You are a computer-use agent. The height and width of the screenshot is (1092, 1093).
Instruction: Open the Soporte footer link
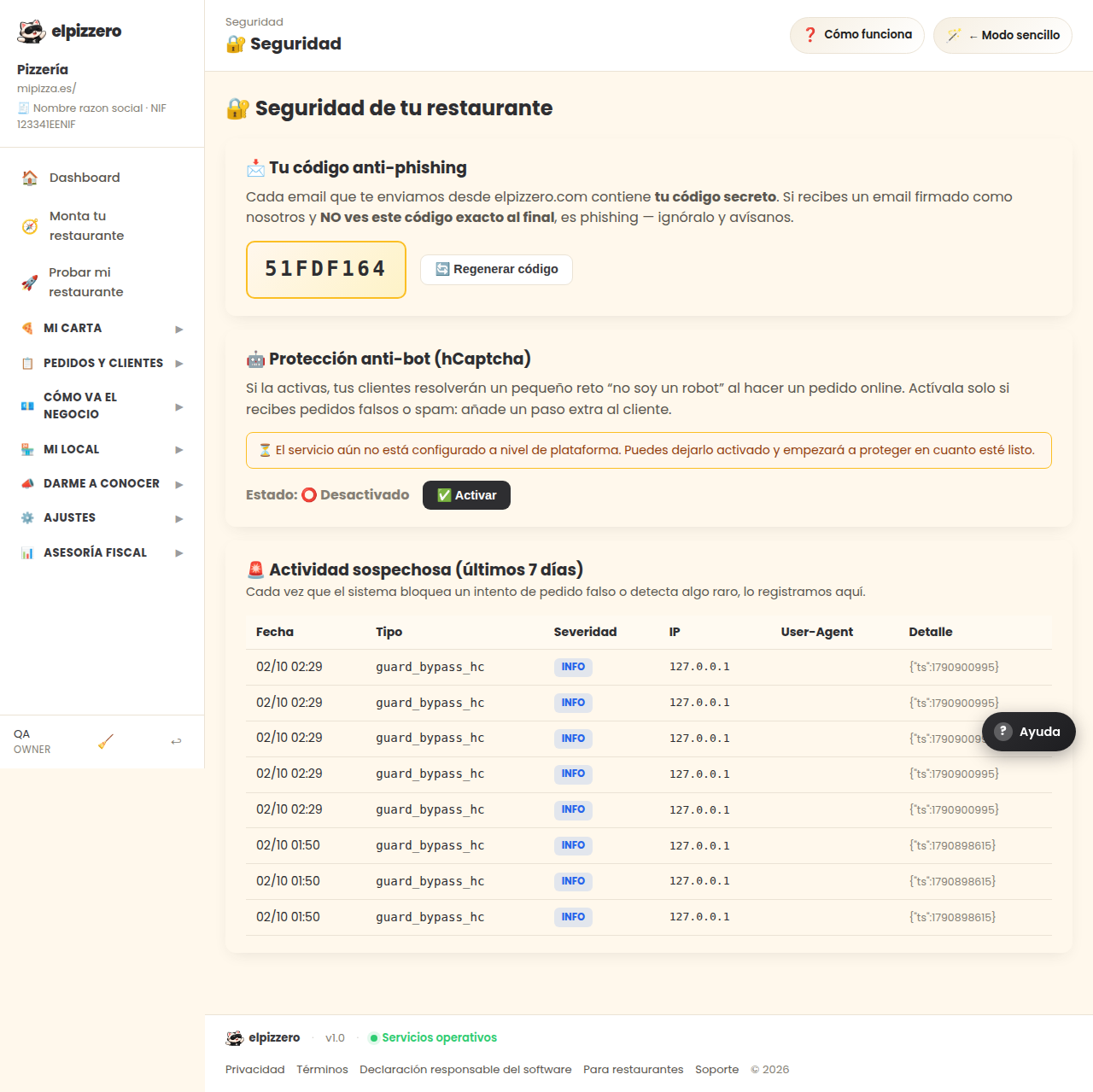tap(717, 1069)
